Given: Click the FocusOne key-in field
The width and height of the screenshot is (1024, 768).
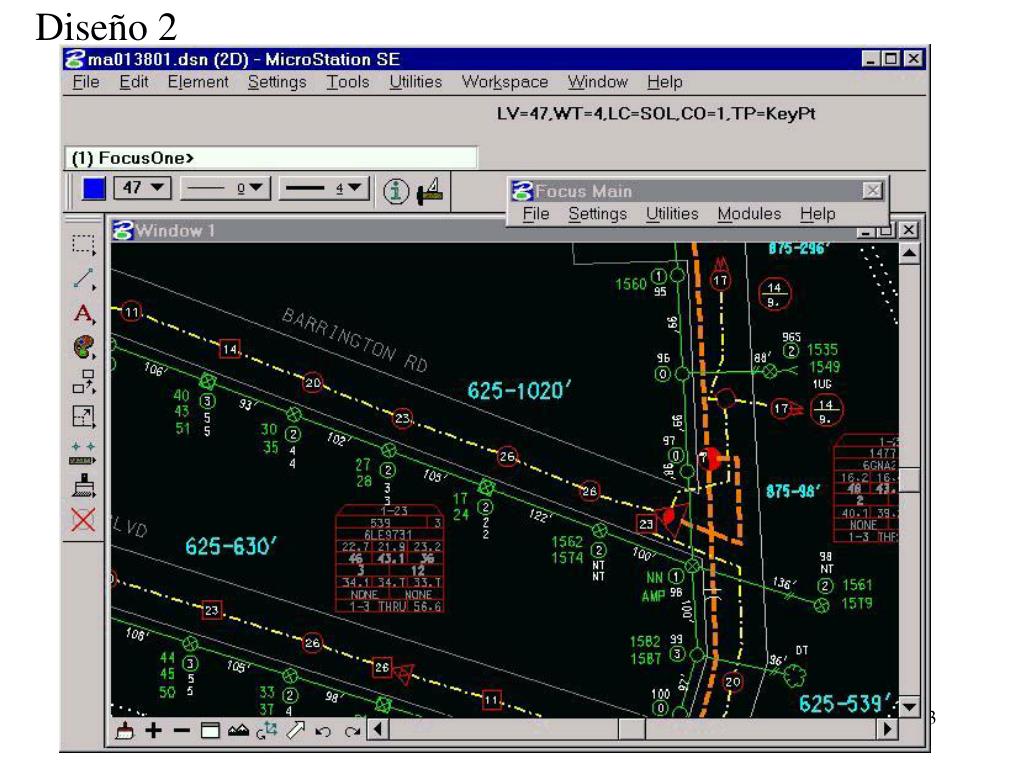Looking at the screenshot, I should (271, 158).
